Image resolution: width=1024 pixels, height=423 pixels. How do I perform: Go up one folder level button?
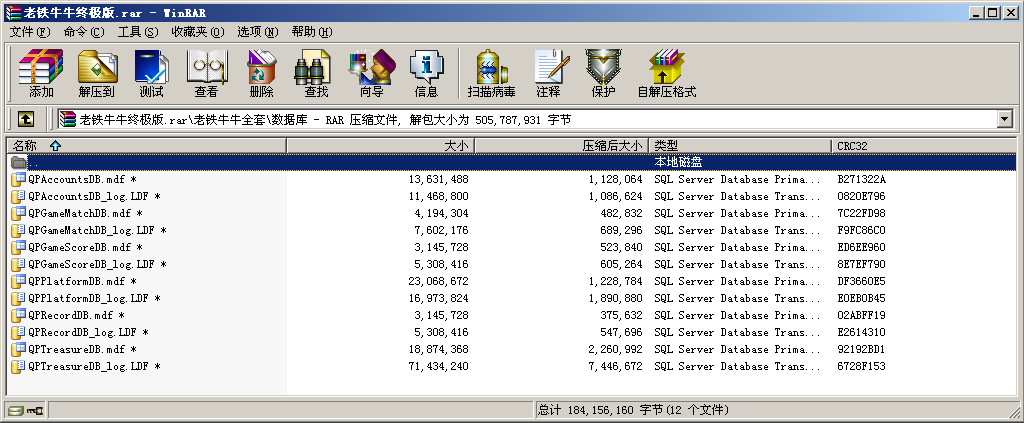tap(26, 119)
